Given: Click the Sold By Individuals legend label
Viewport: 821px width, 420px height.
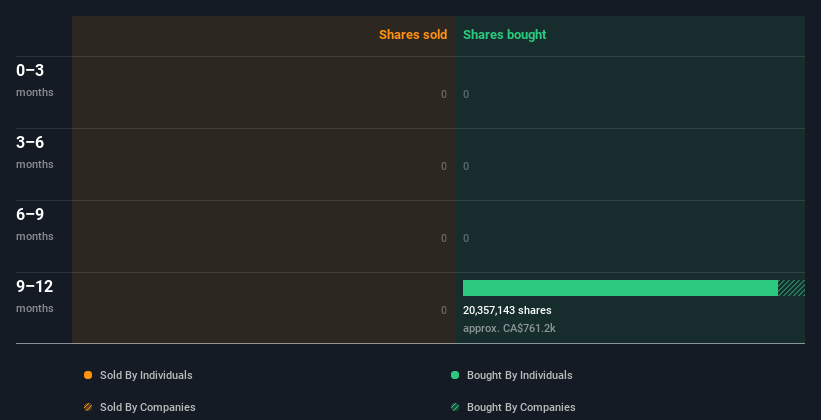Looking at the screenshot, I should [146, 375].
